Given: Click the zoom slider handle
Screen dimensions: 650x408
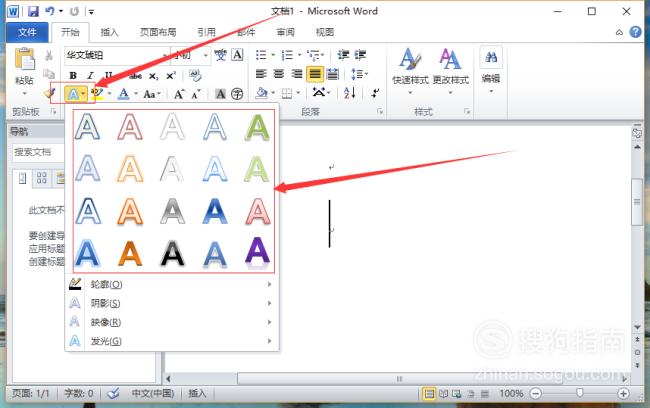Looking at the screenshot, I should 580,393.
